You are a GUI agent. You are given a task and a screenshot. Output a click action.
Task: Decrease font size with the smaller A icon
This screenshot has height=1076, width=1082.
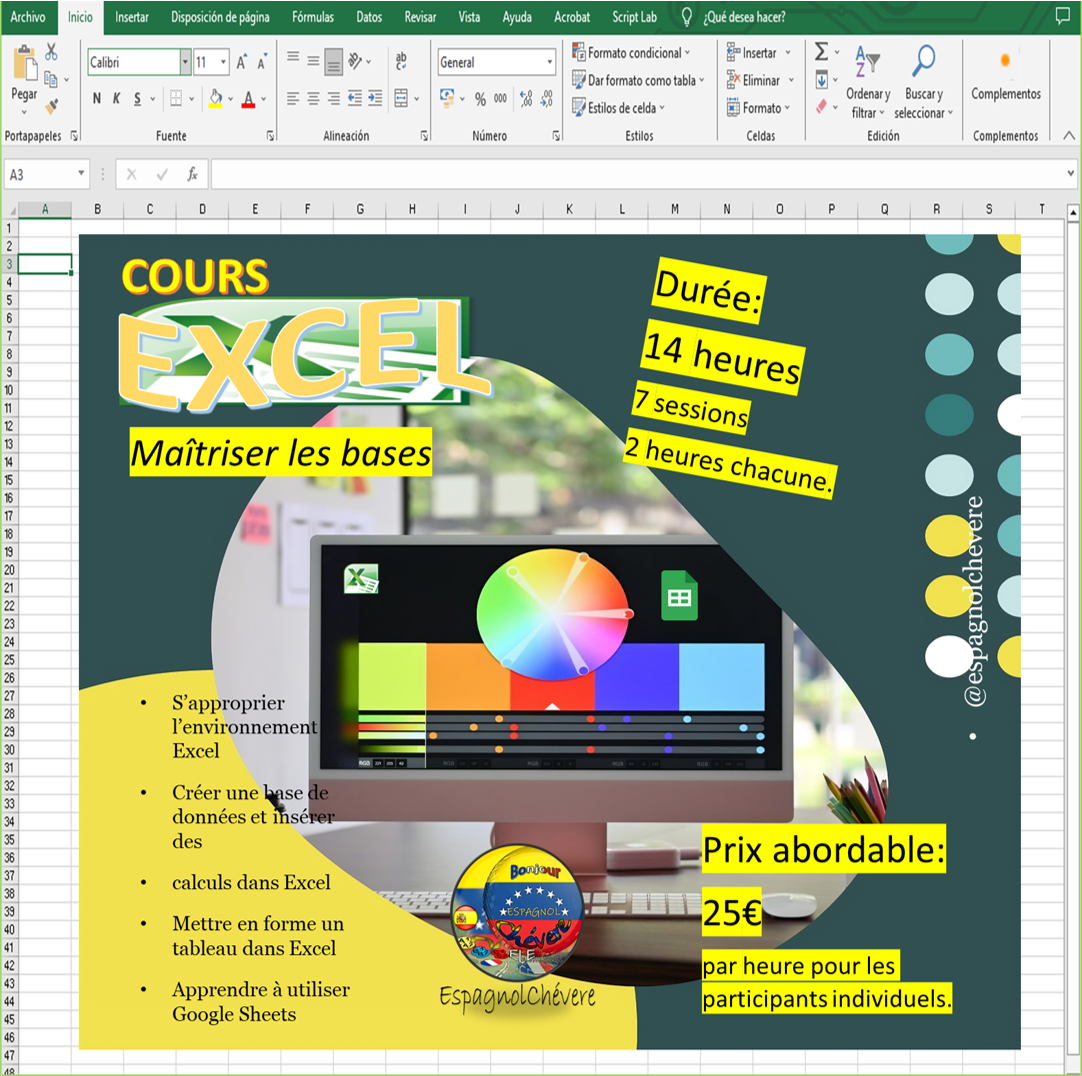click(x=262, y=62)
